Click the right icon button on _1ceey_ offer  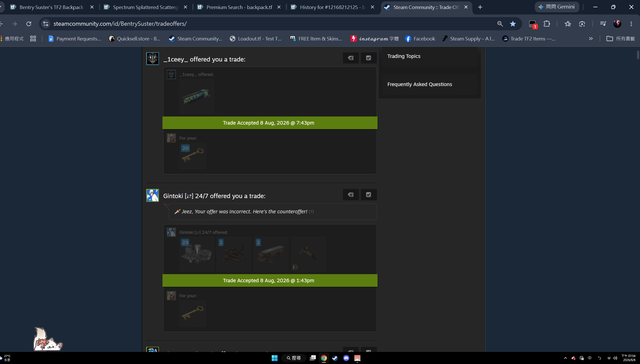368,58
